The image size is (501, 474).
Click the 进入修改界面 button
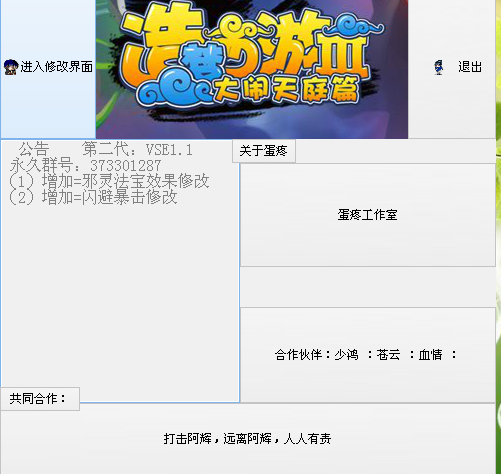tap(48, 69)
